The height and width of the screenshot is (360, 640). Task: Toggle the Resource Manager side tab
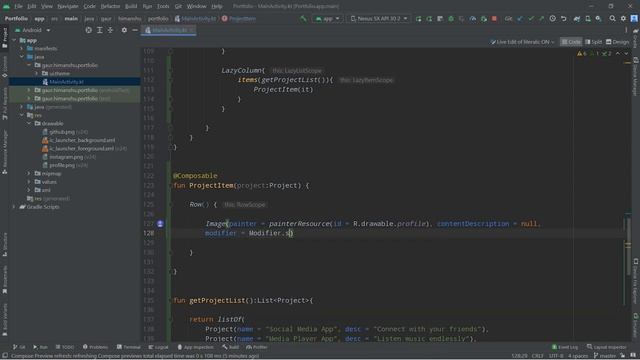4,152
